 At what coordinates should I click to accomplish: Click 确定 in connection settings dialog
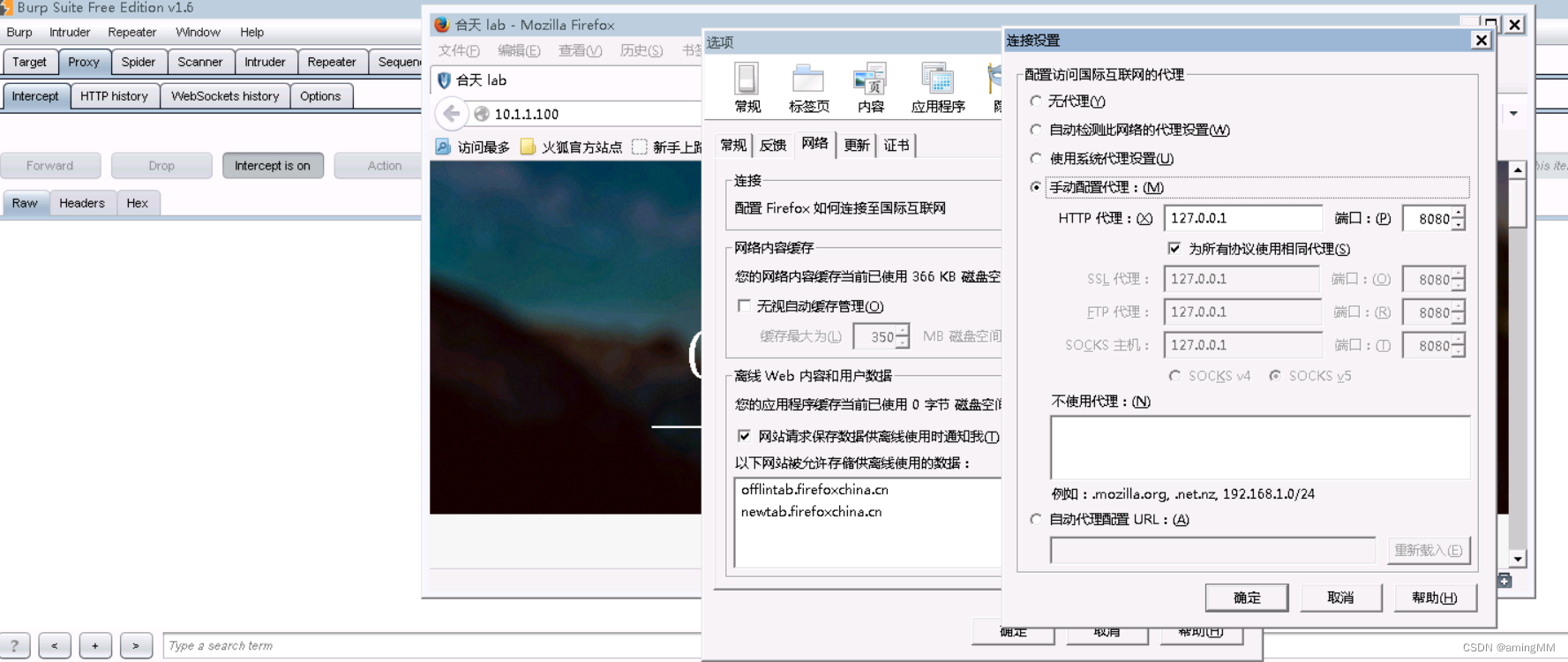coord(1247,598)
